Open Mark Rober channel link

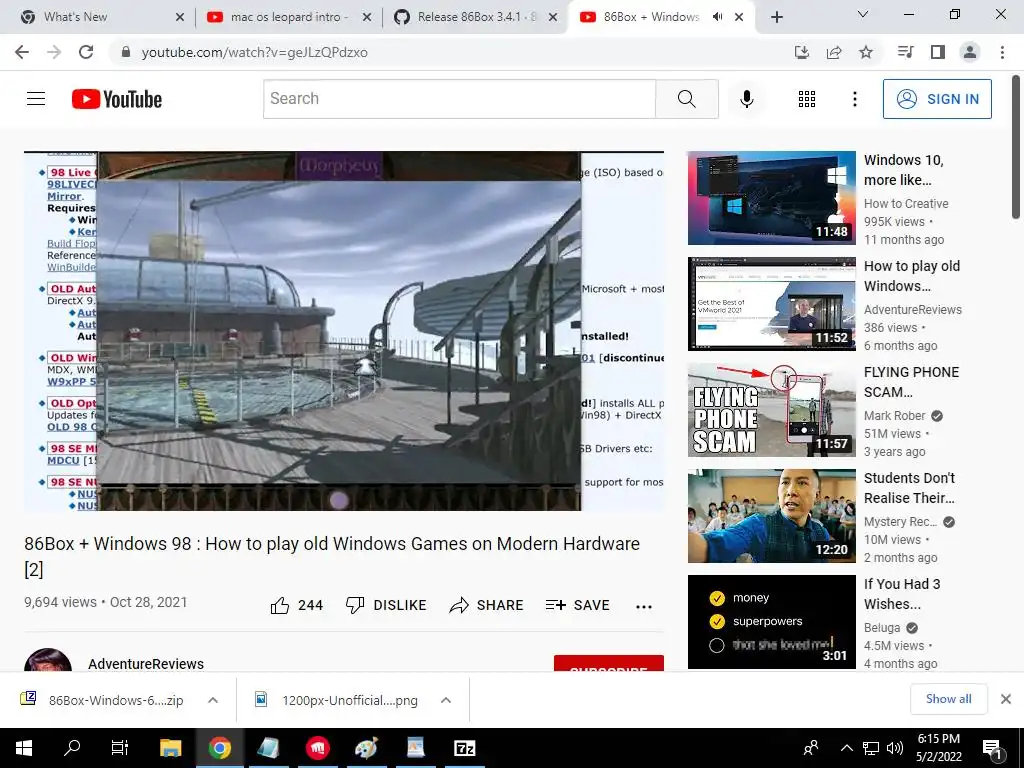894,415
